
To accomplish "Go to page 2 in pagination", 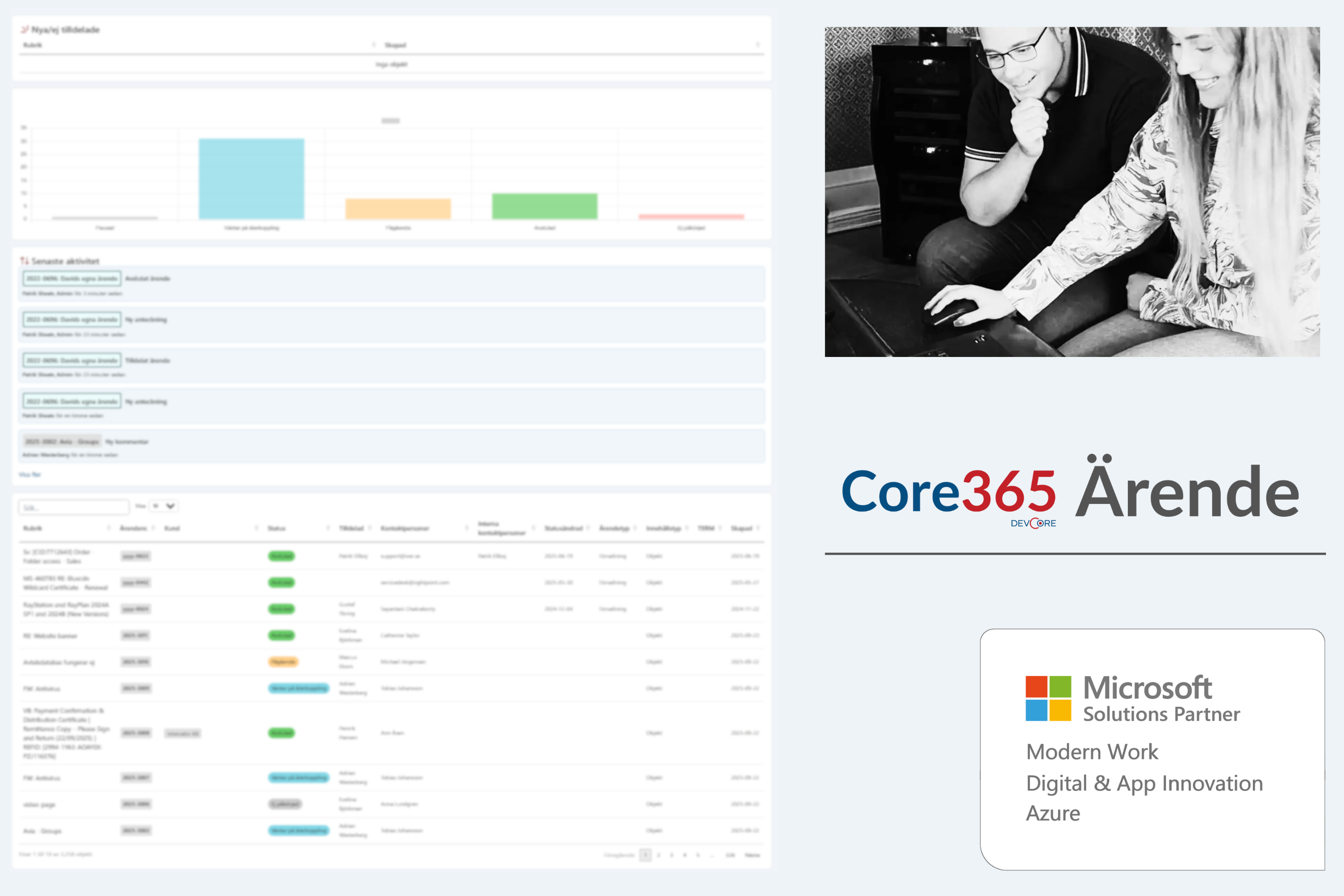I will tap(658, 855).
